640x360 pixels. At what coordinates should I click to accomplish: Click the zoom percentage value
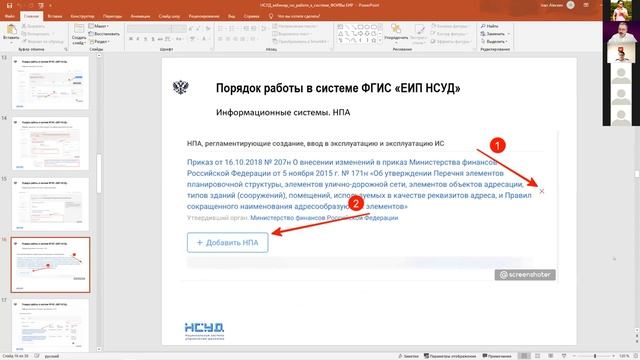(x=624, y=356)
